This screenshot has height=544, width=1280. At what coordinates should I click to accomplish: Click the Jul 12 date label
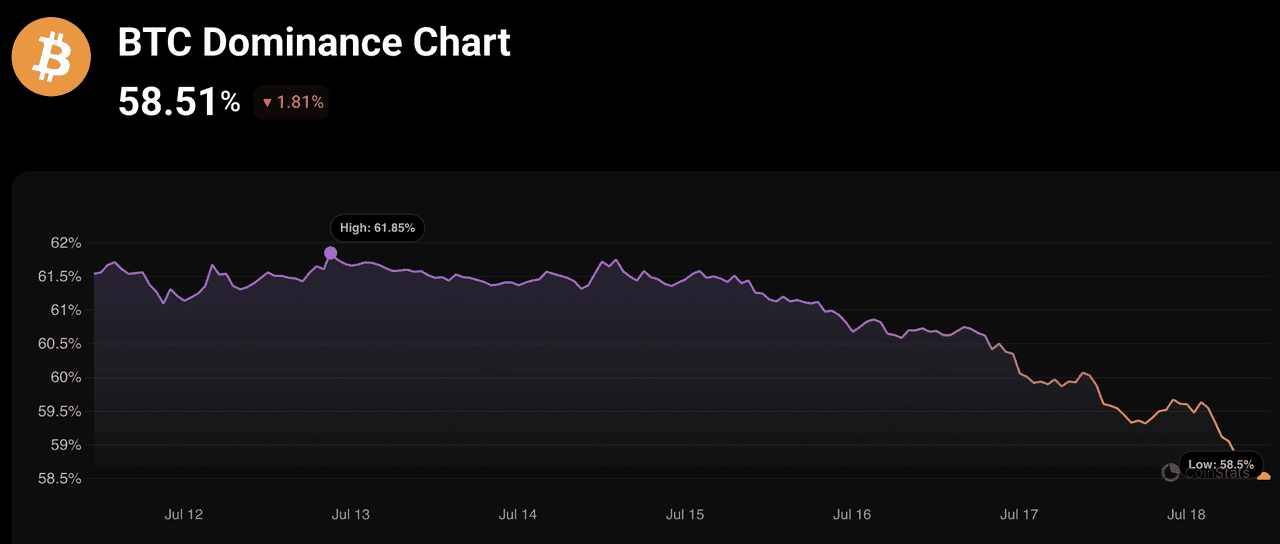(x=183, y=515)
